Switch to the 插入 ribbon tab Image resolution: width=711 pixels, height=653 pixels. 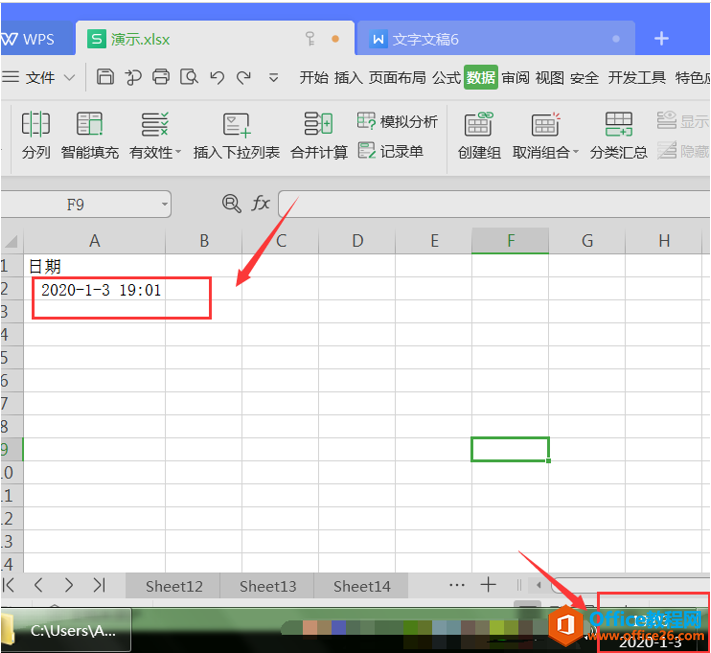[348, 78]
